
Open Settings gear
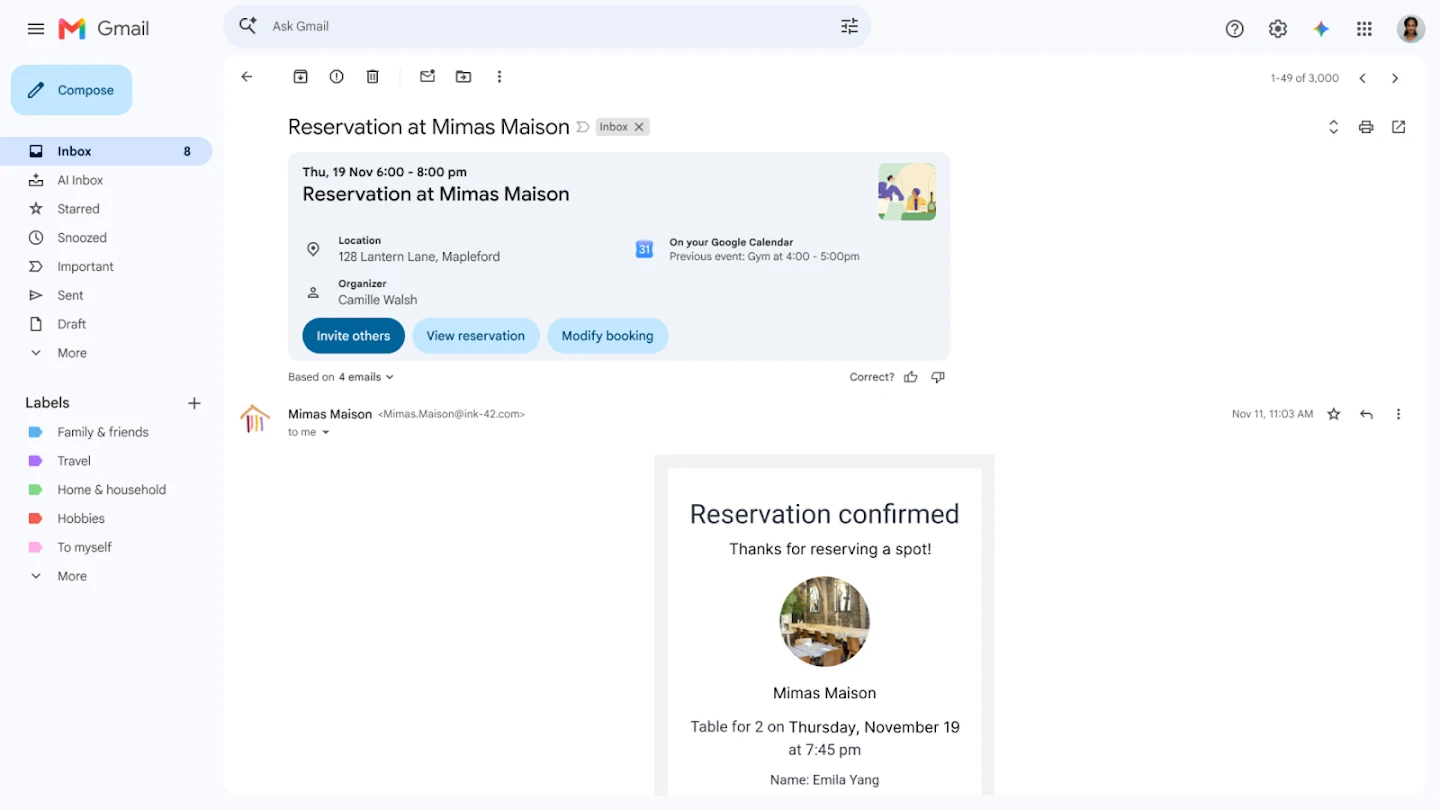coord(1278,29)
